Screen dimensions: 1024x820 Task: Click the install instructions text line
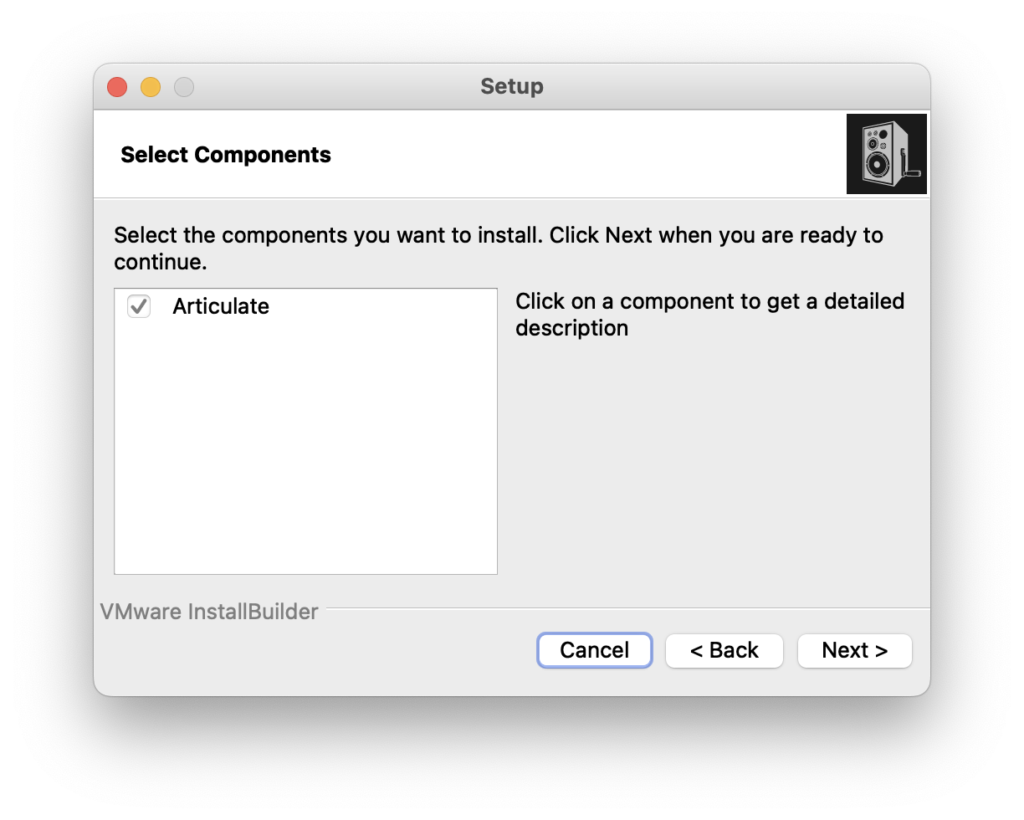pos(498,236)
